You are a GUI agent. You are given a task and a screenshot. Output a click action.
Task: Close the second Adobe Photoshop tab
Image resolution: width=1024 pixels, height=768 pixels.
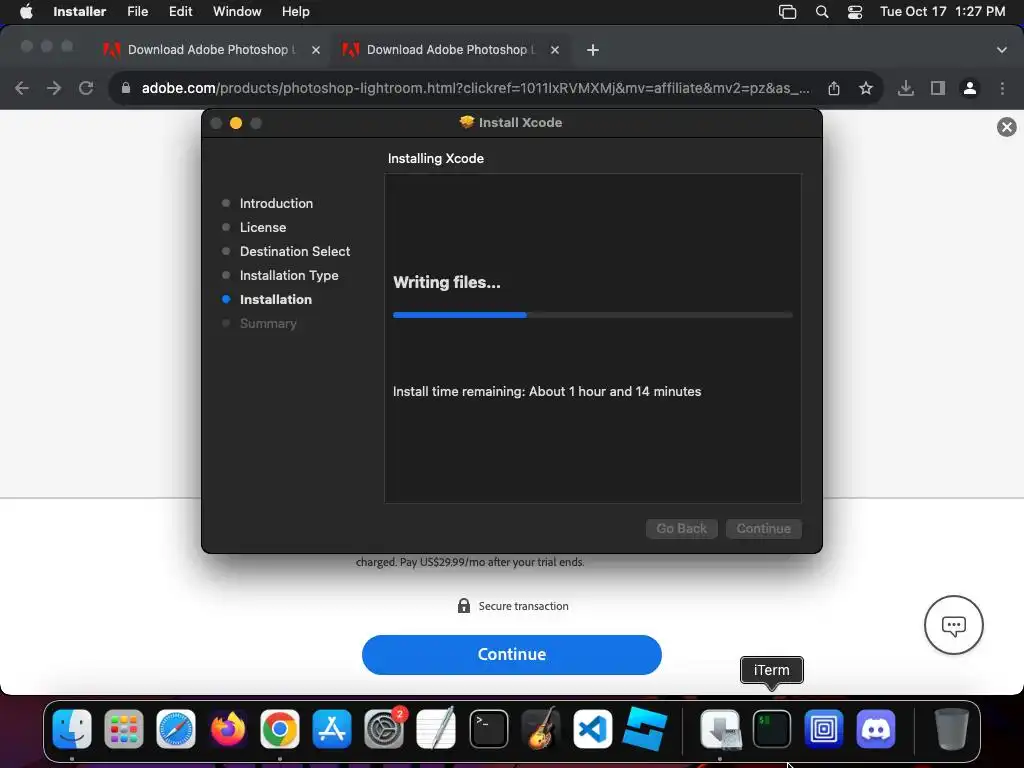coord(555,50)
